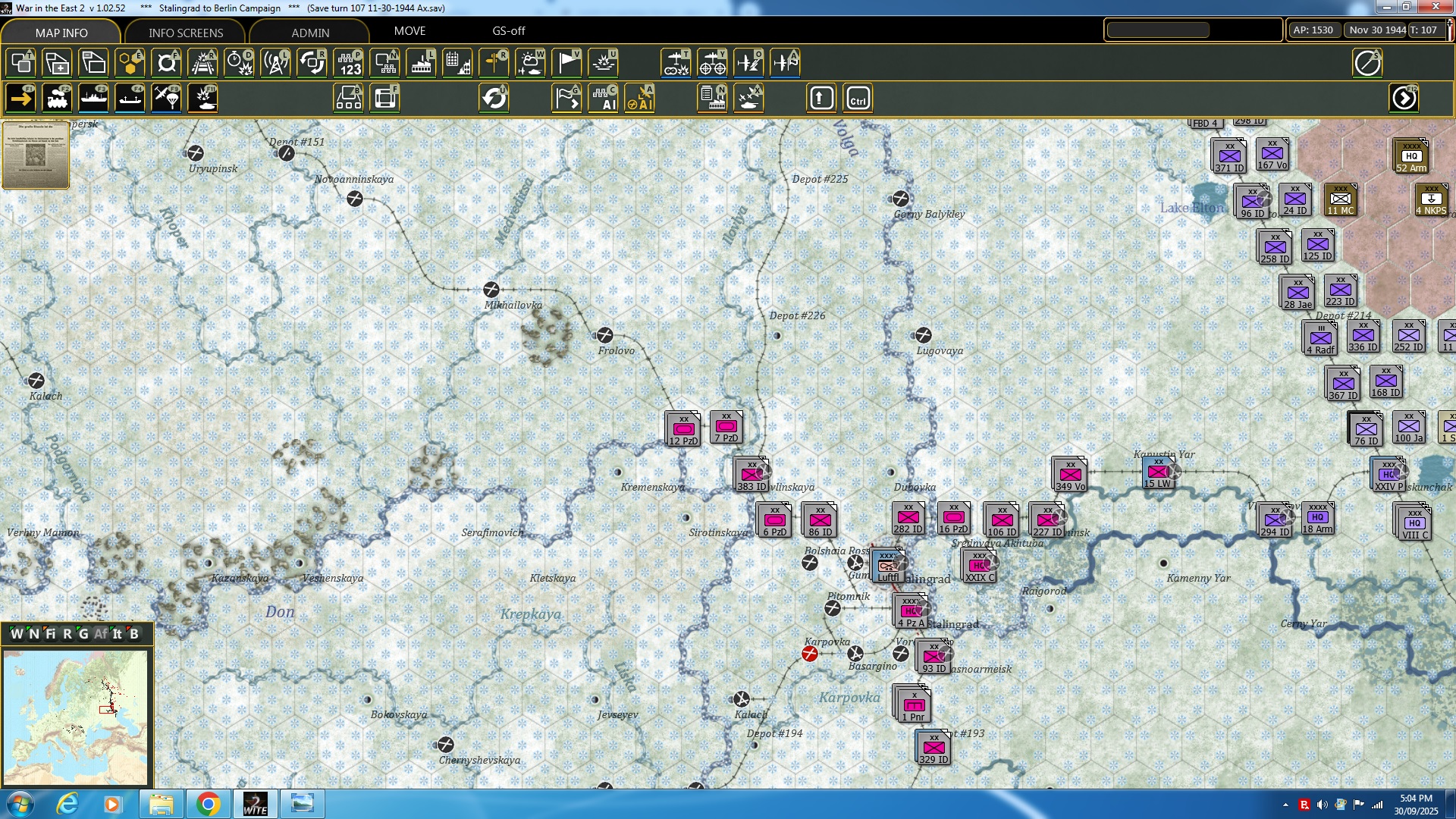
Task: Click the MOVE mode label
Action: [x=409, y=31]
